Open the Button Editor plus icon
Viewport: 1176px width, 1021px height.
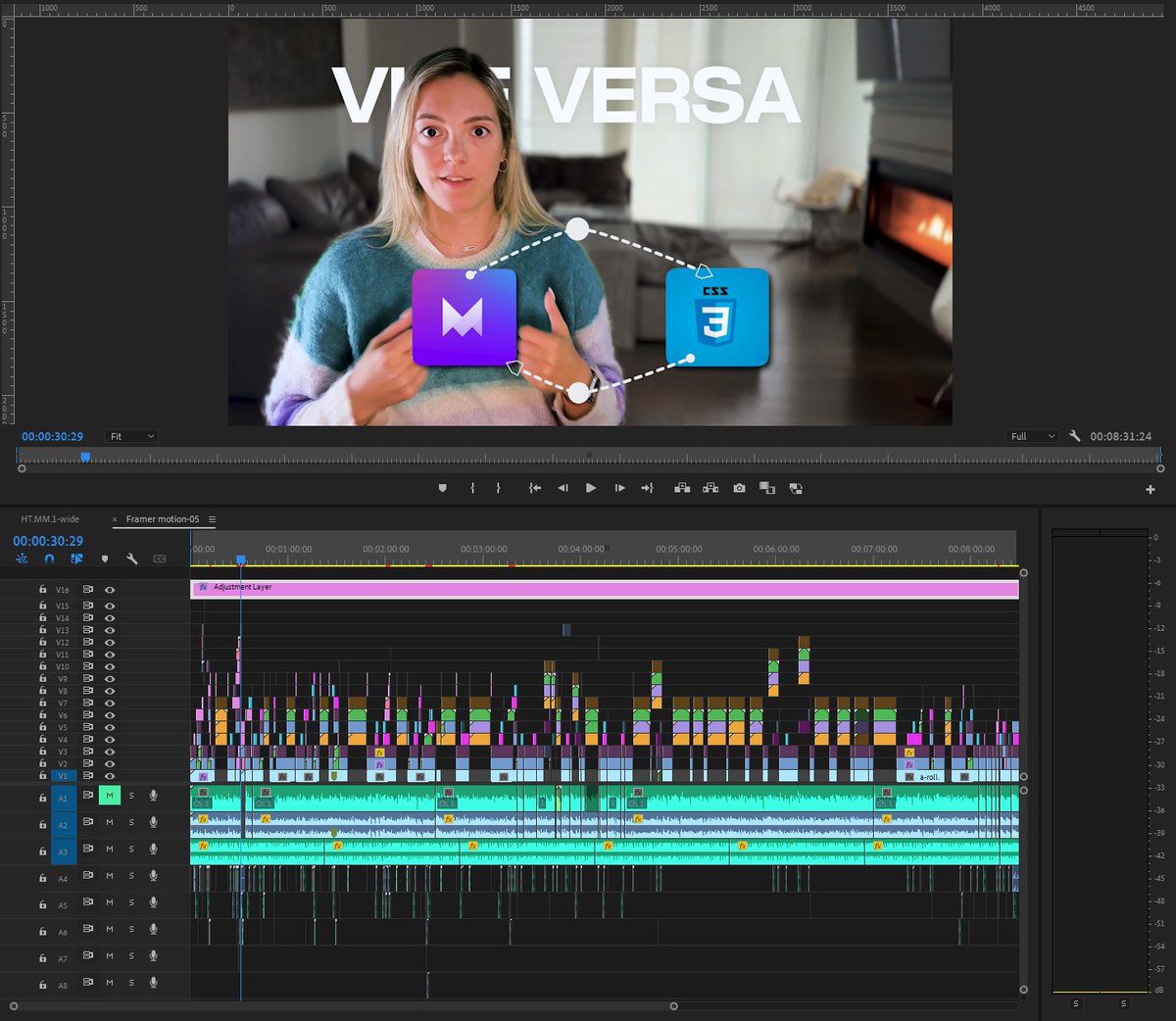[1151, 489]
